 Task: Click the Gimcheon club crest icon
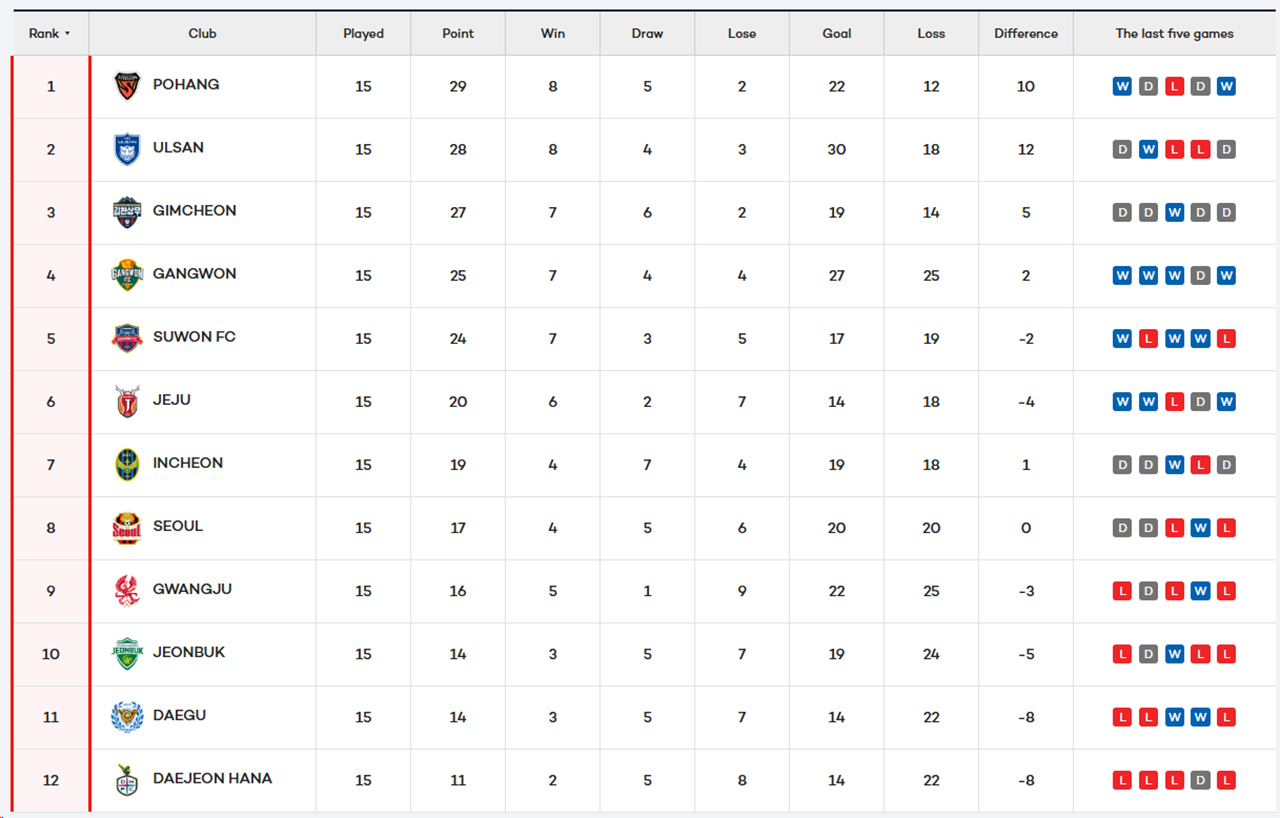(127, 212)
